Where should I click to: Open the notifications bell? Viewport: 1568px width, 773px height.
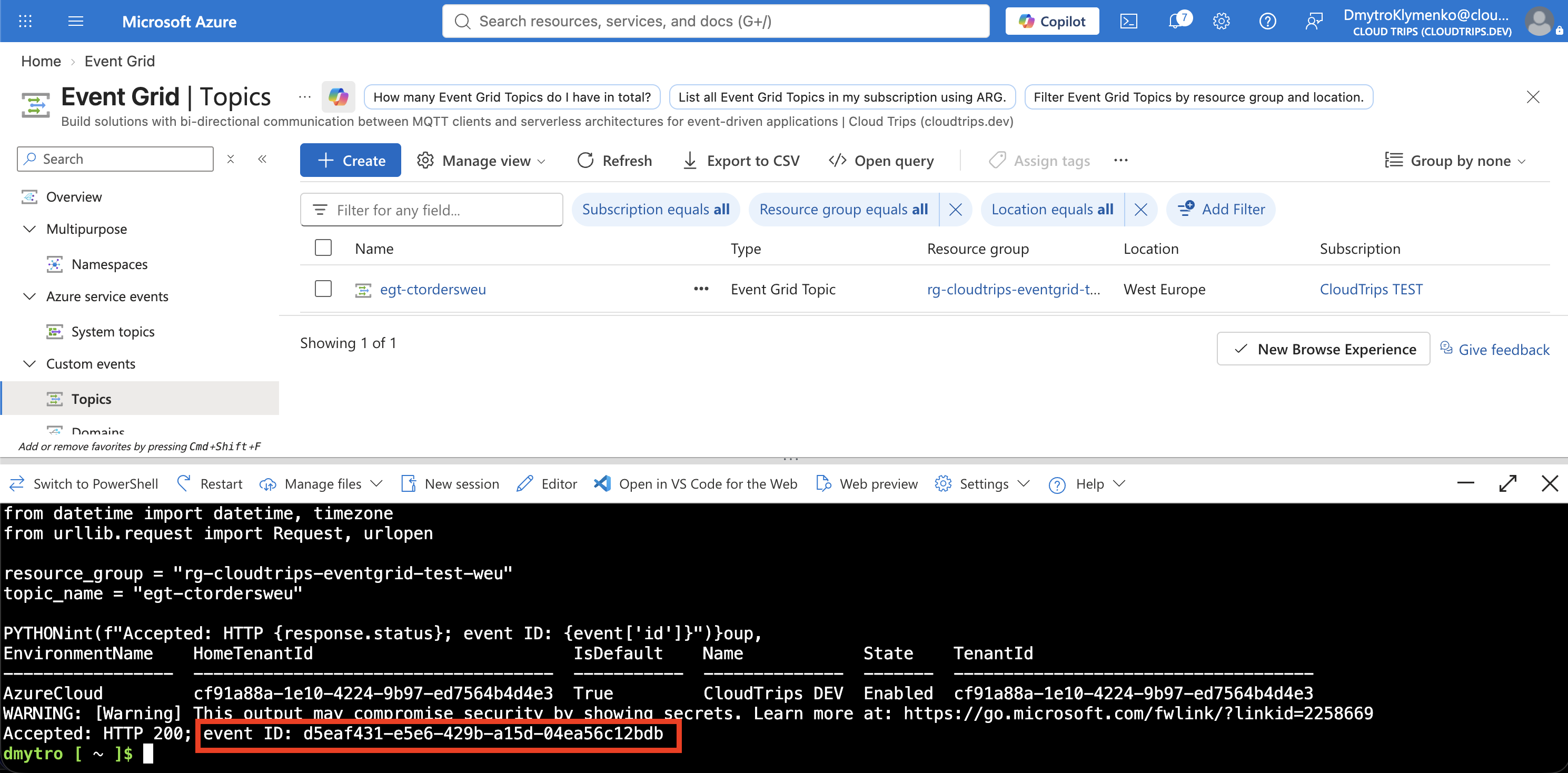point(1177,21)
